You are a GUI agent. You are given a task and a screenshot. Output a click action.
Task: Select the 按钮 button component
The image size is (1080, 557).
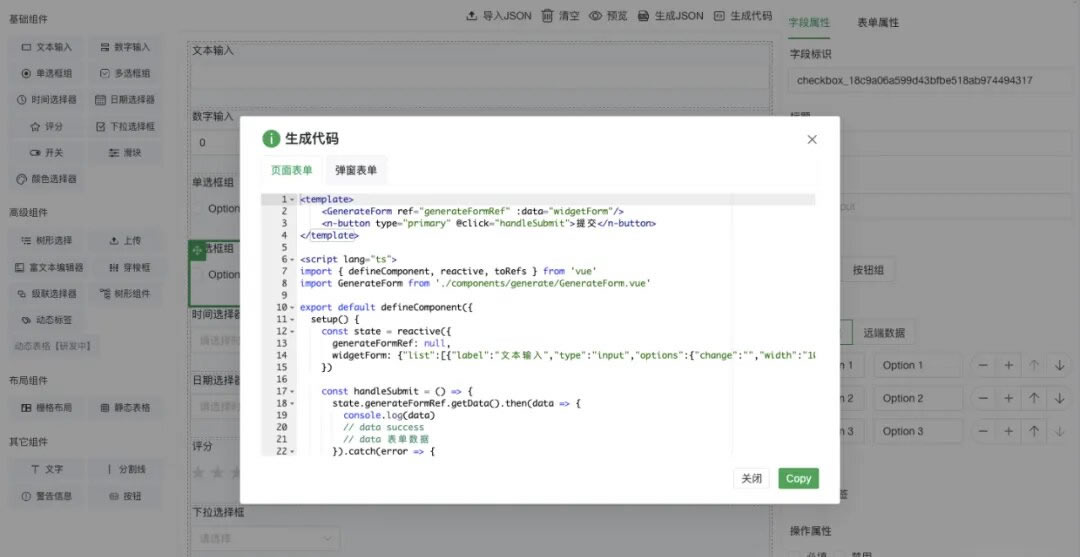(x=125, y=496)
